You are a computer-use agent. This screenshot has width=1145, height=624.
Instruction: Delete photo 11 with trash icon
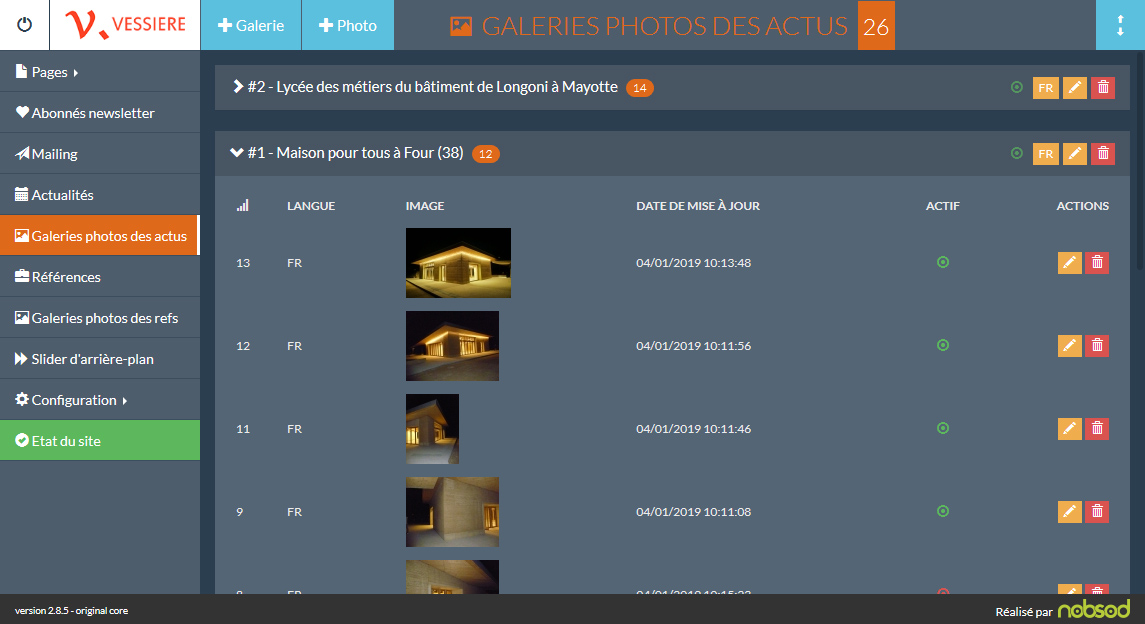1097,429
